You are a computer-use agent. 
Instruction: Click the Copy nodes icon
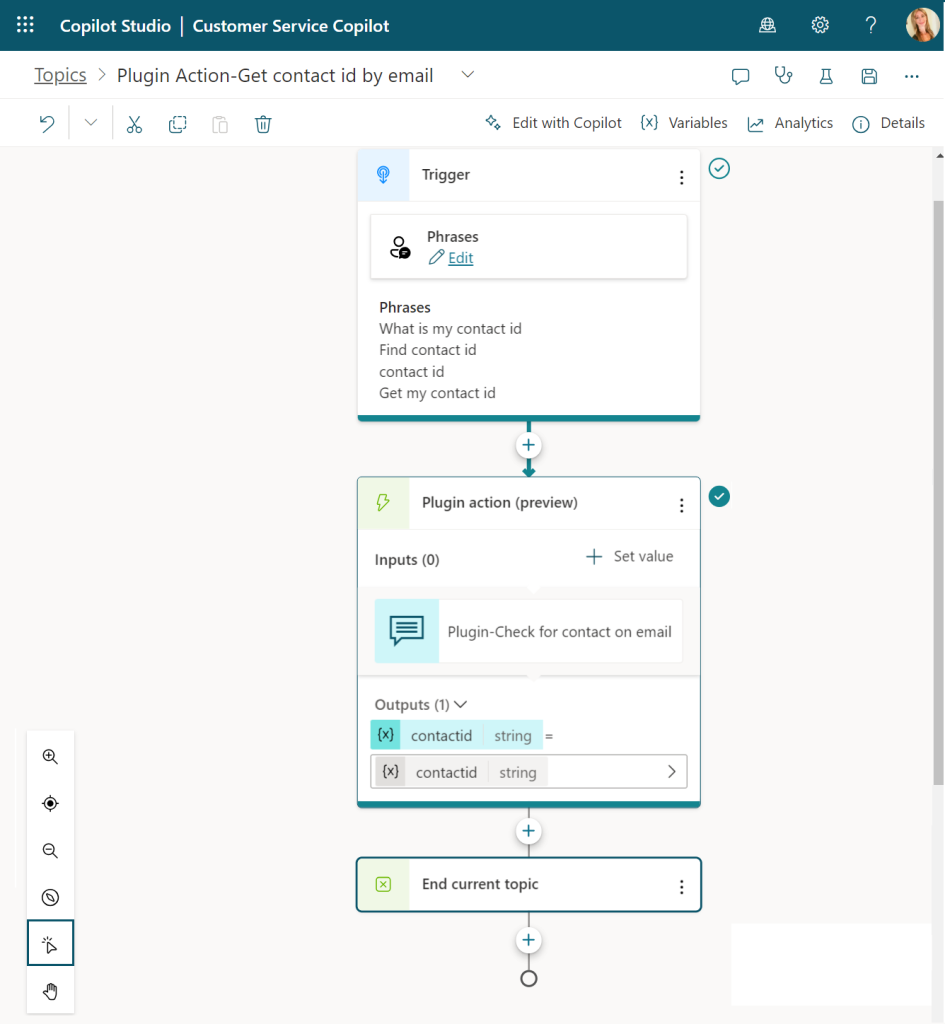177,124
